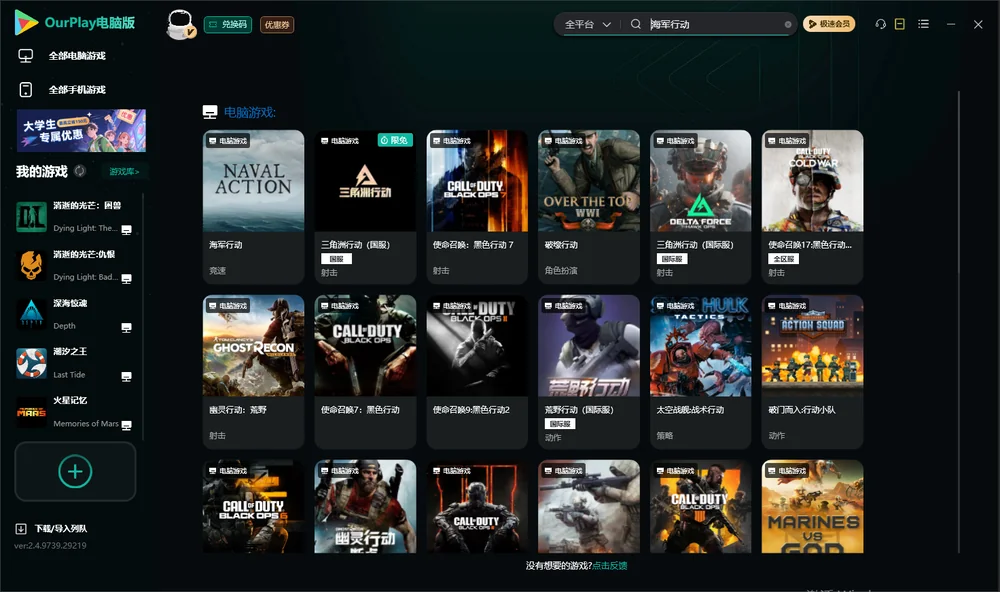Open 消逝的光芒:仇恨 in my games list
Viewport: 1000px width, 592px height.
[73, 265]
